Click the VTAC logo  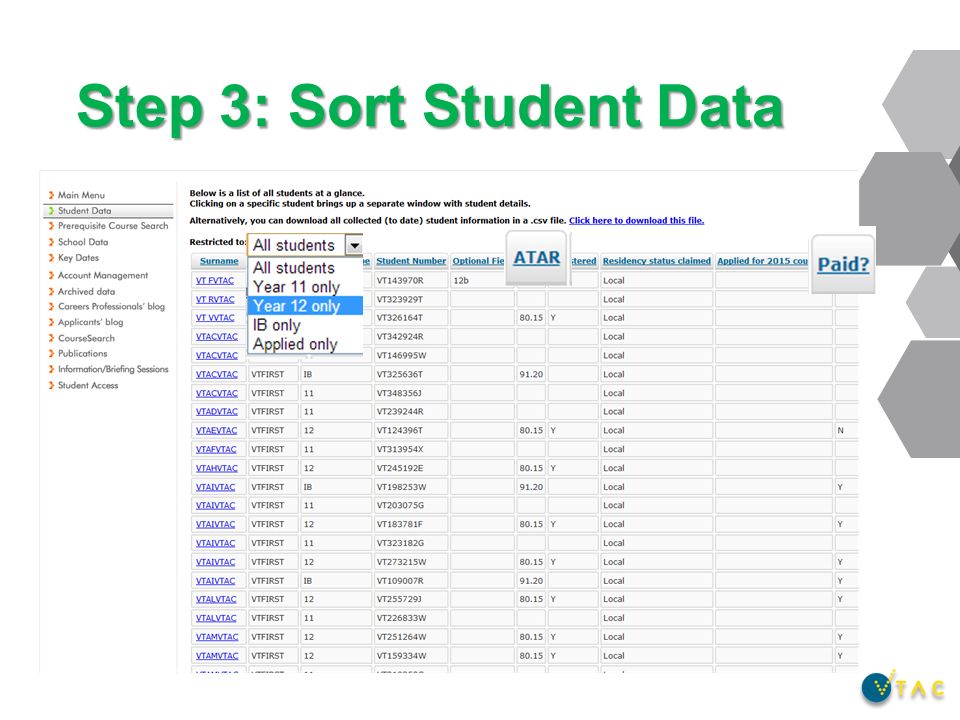coord(904,688)
